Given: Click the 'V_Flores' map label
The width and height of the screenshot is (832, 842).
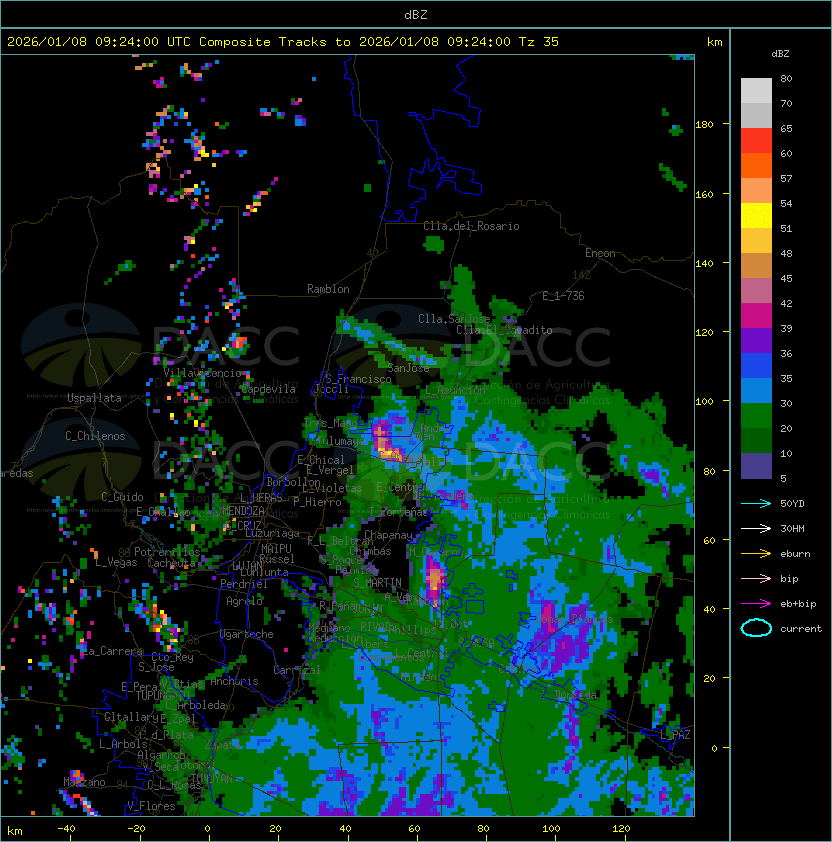Looking at the screenshot, I should [x=151, y=806].
